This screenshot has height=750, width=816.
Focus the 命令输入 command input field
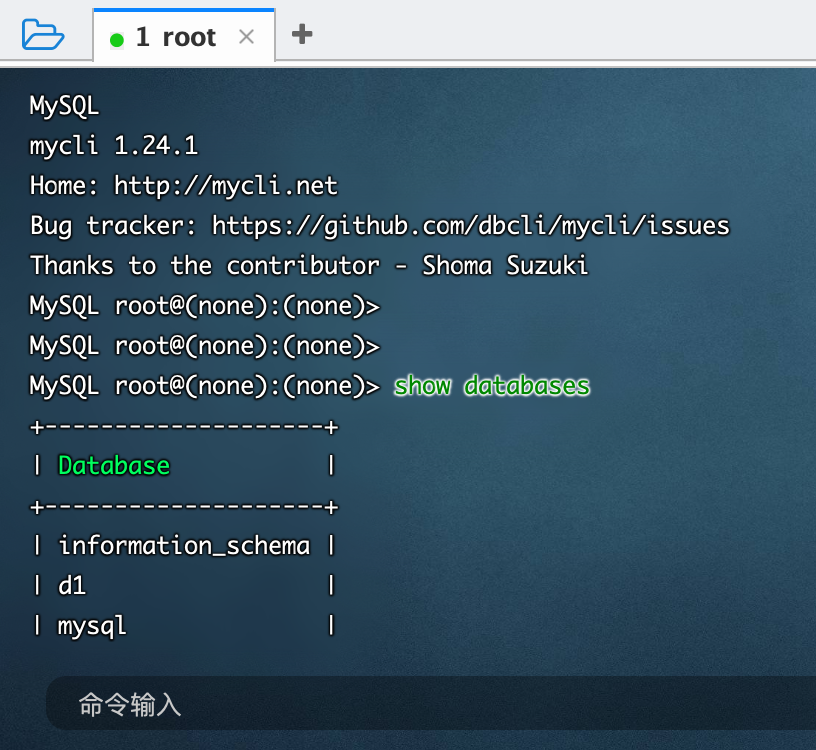pos(431,704)
